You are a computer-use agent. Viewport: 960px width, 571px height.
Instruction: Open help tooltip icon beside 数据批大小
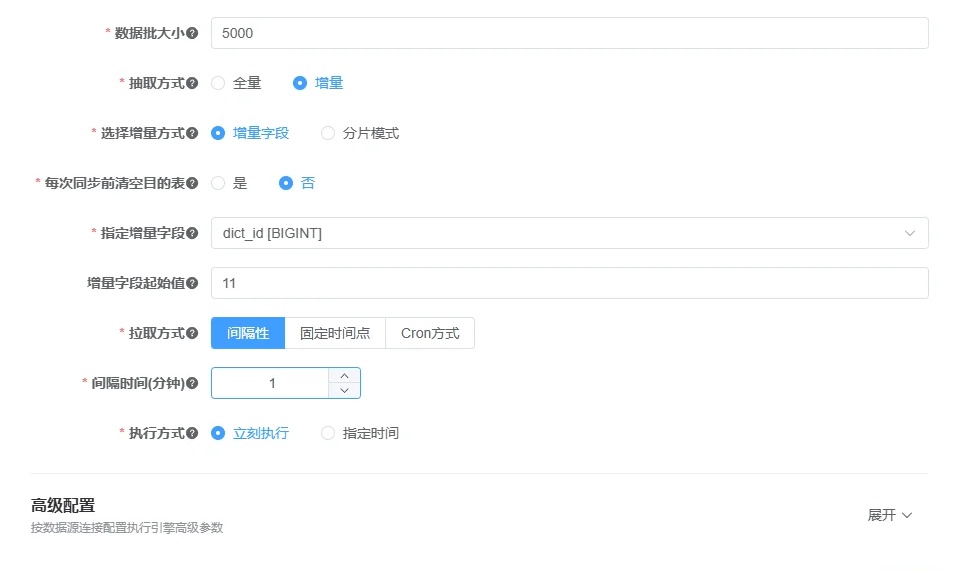pyautogui.click(x=192, y=33)
